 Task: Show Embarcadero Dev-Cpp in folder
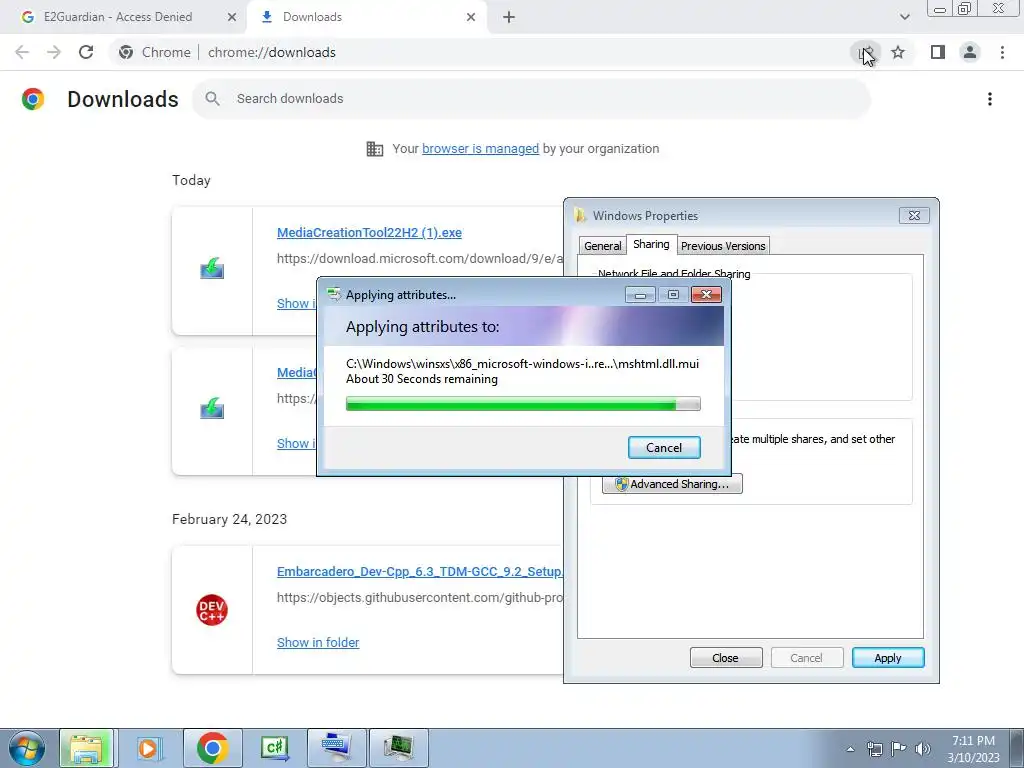[318, 642]
